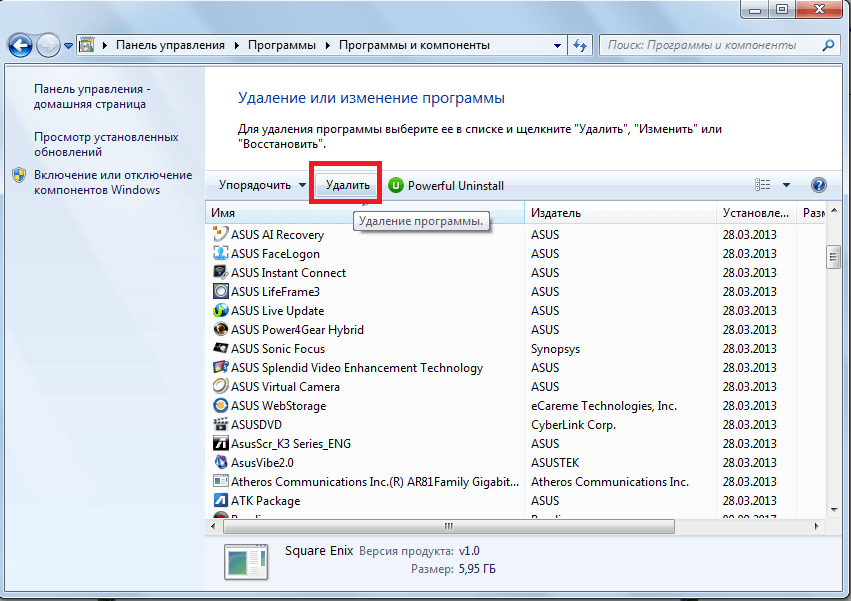Click the refresh button beside address bar
Viewport: 851px width, 601px height.
point(580,46)
